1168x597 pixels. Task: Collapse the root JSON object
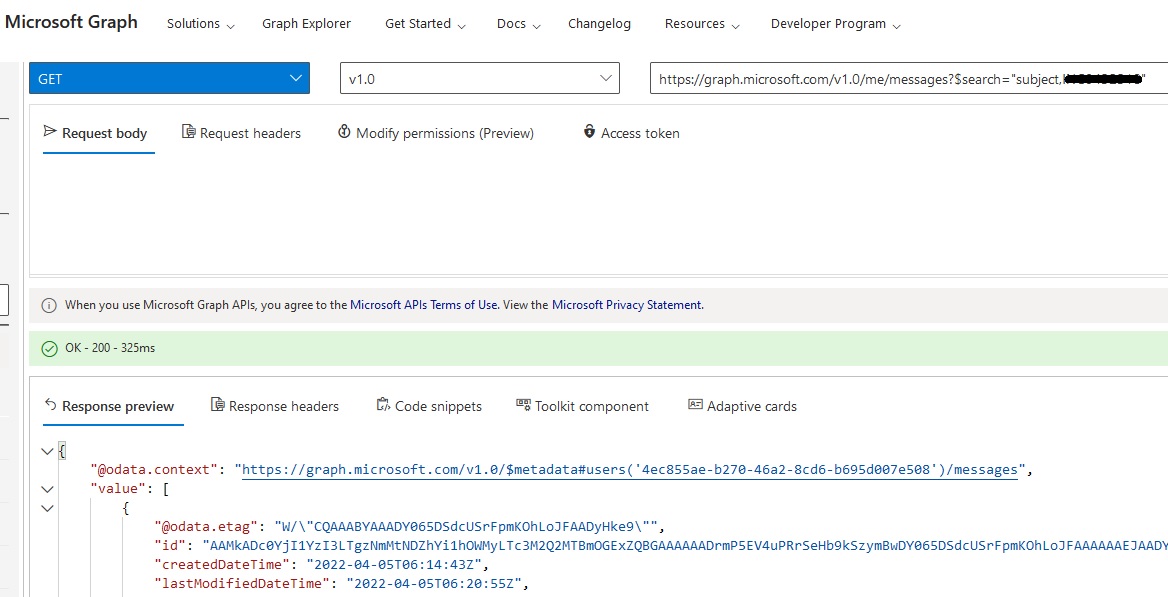click(48, 451)
